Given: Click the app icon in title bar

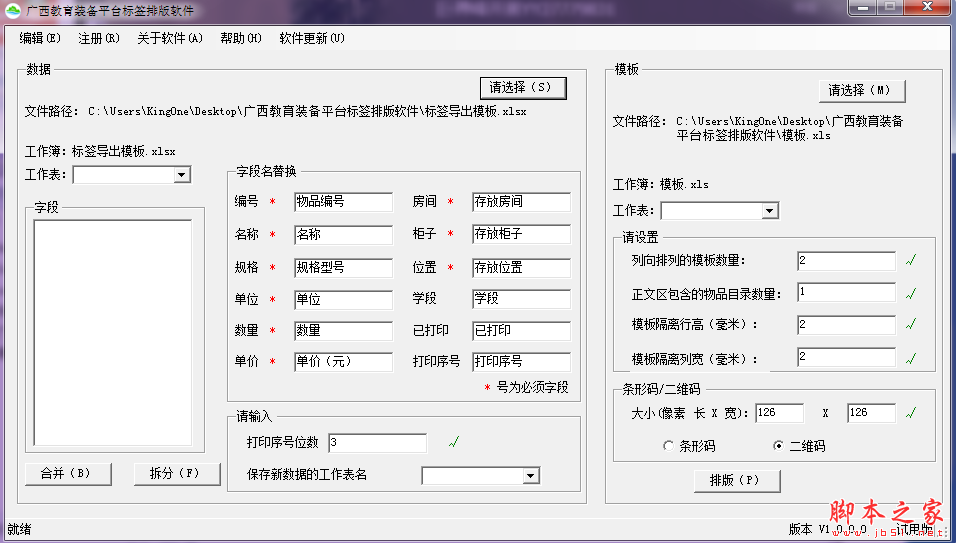Looking at the screenshot, I should 13,10.
